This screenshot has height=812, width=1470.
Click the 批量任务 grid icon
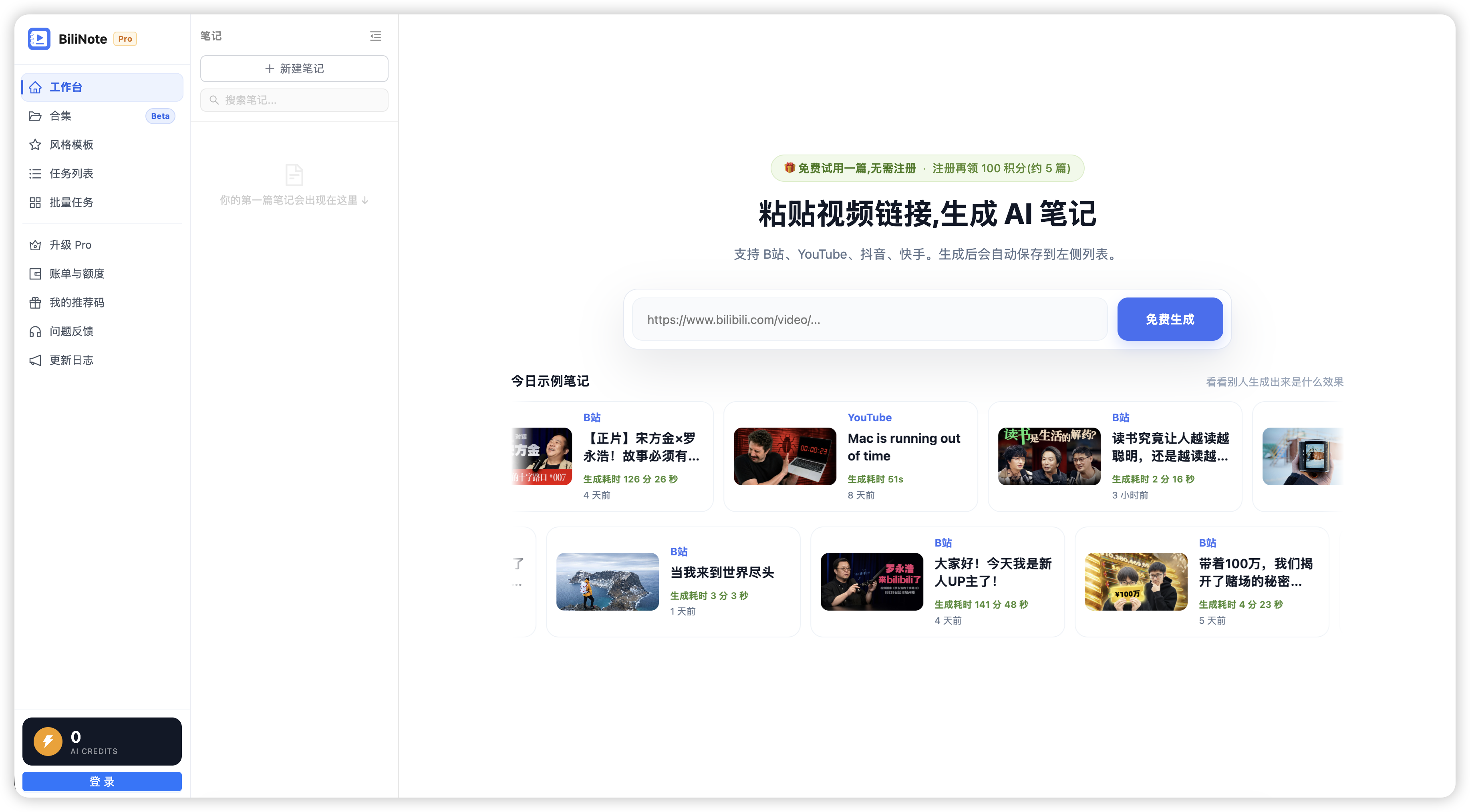coord(35,202)
